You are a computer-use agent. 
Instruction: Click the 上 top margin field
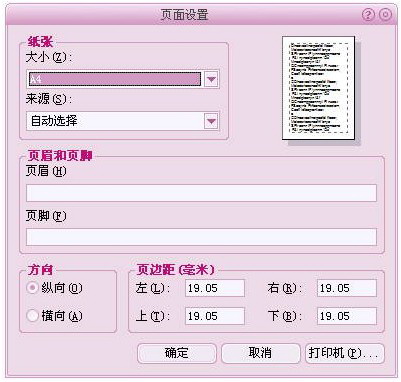pos(215,316)
